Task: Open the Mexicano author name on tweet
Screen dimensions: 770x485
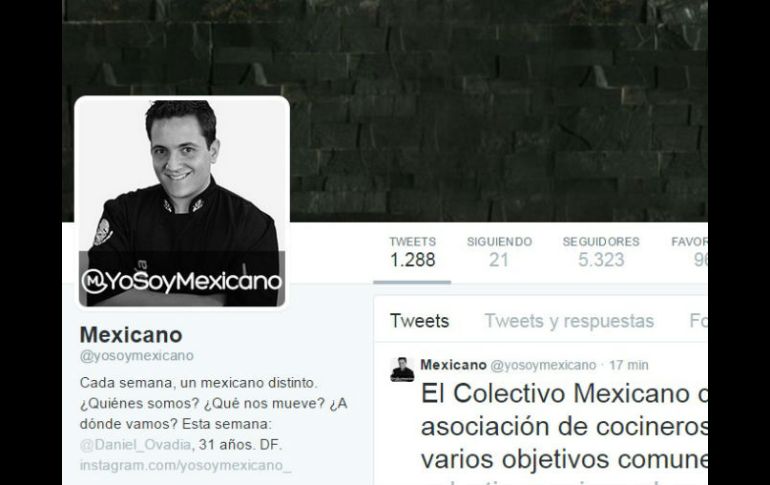Action: pyautogui.click(x=453, y=365)
